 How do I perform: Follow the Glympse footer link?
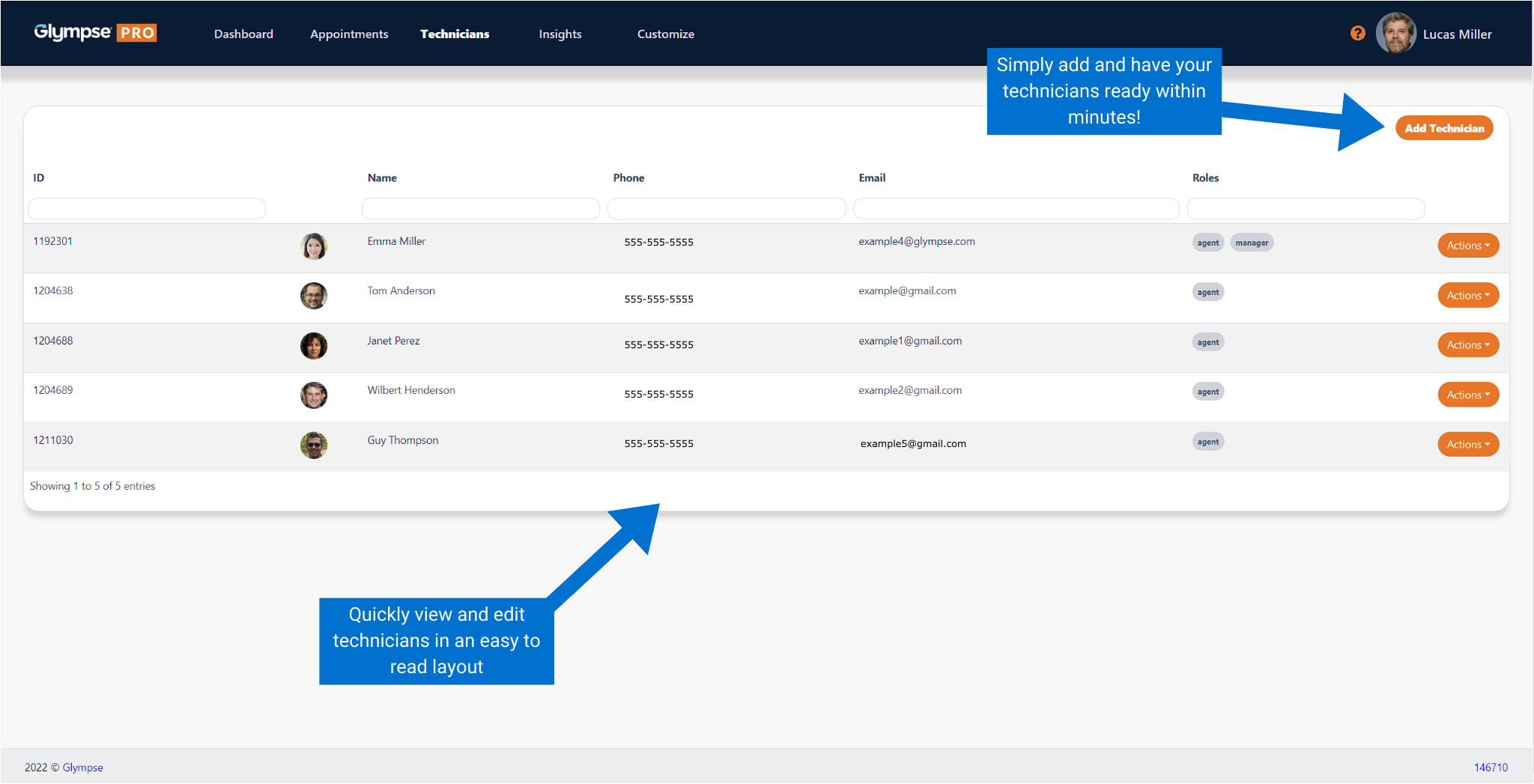(x=82, y=768)
